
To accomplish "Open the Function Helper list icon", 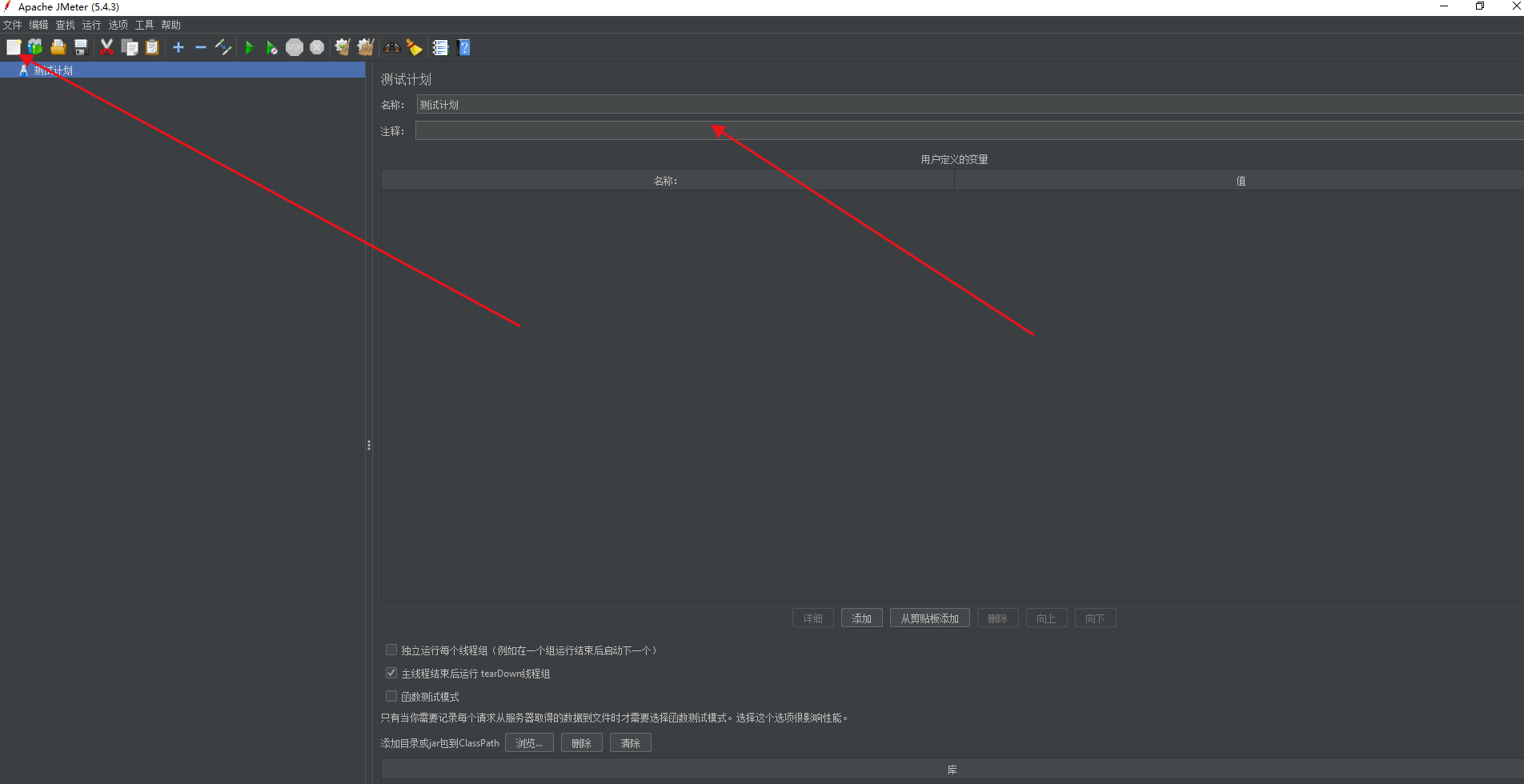I will (440, 47).
